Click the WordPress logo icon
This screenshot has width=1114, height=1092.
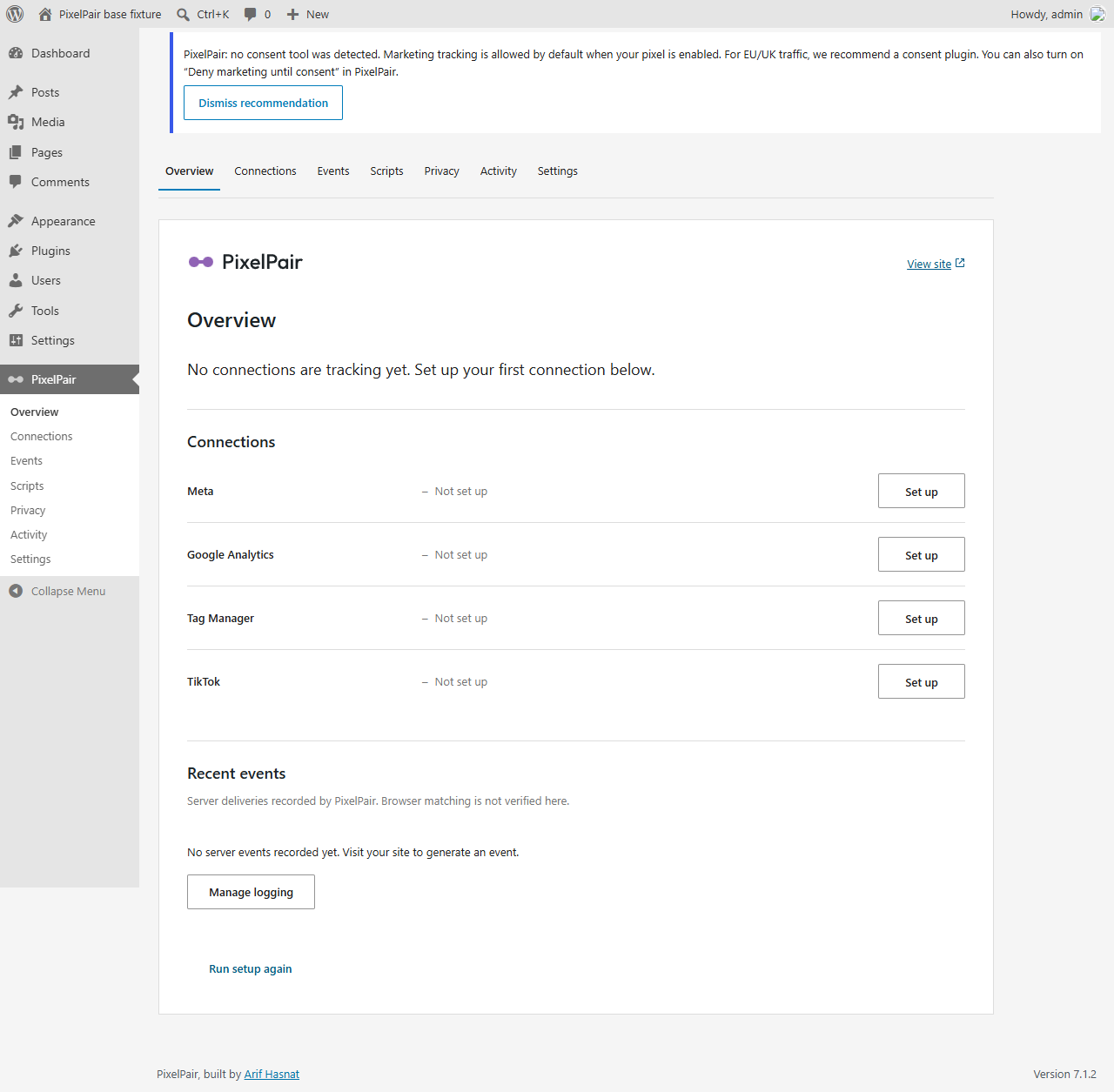[x=15, y=14]
